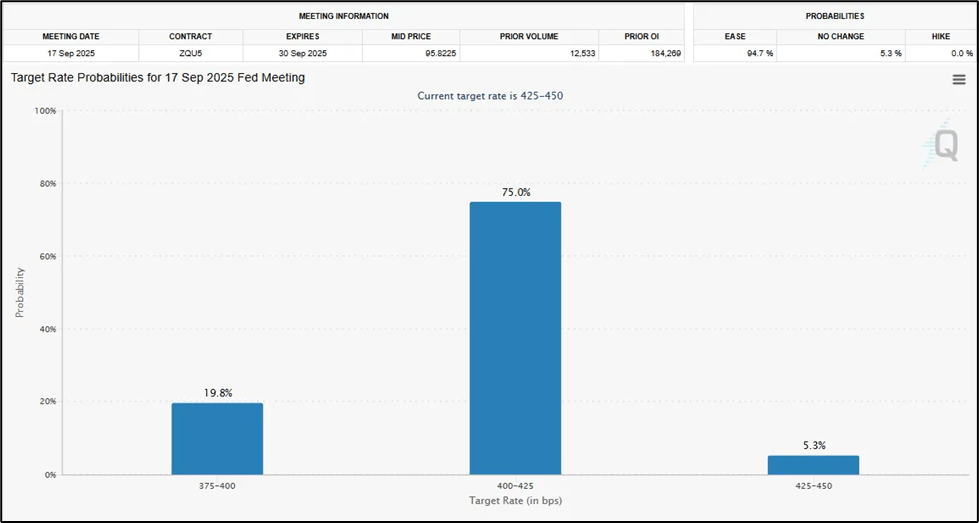Select the 375-400 probability bar
This screenshot has height=523, width=979.
217,439
